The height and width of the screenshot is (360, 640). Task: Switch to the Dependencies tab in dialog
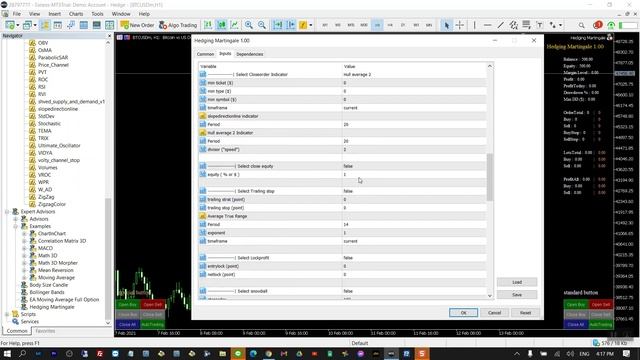(249, 54)
